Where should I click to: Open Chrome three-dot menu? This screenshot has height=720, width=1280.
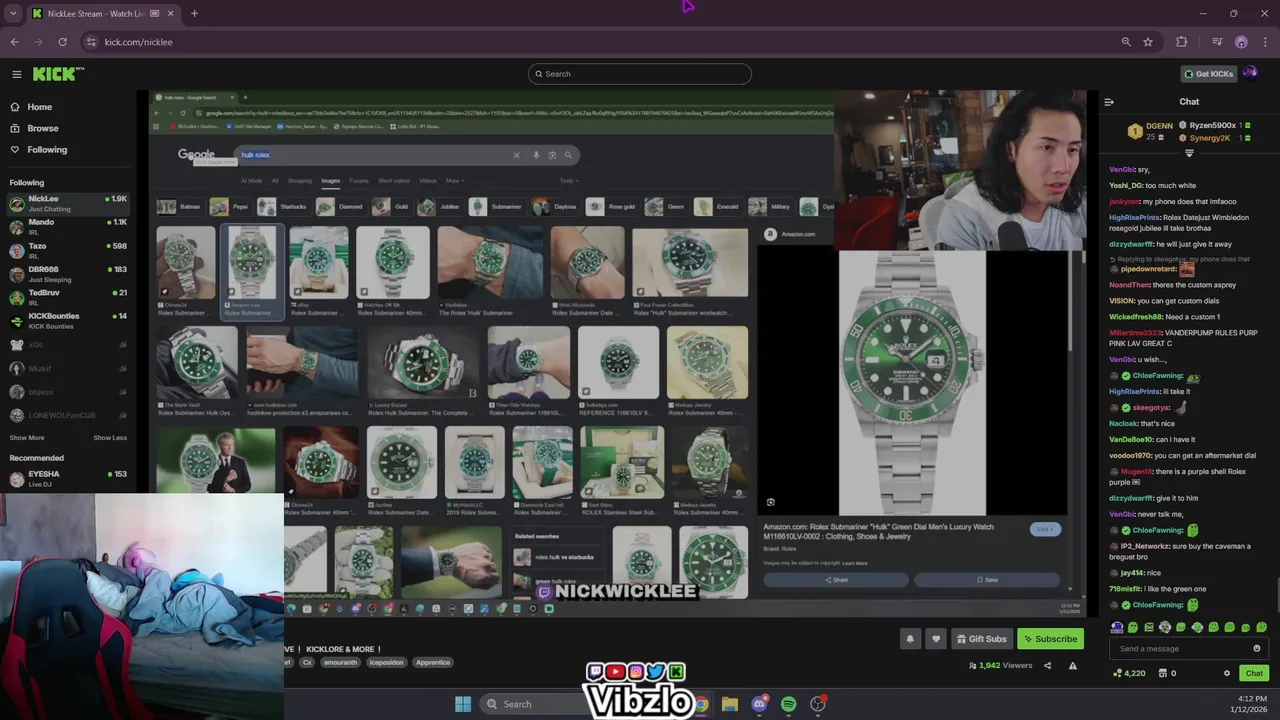[x=1264, y=42]
